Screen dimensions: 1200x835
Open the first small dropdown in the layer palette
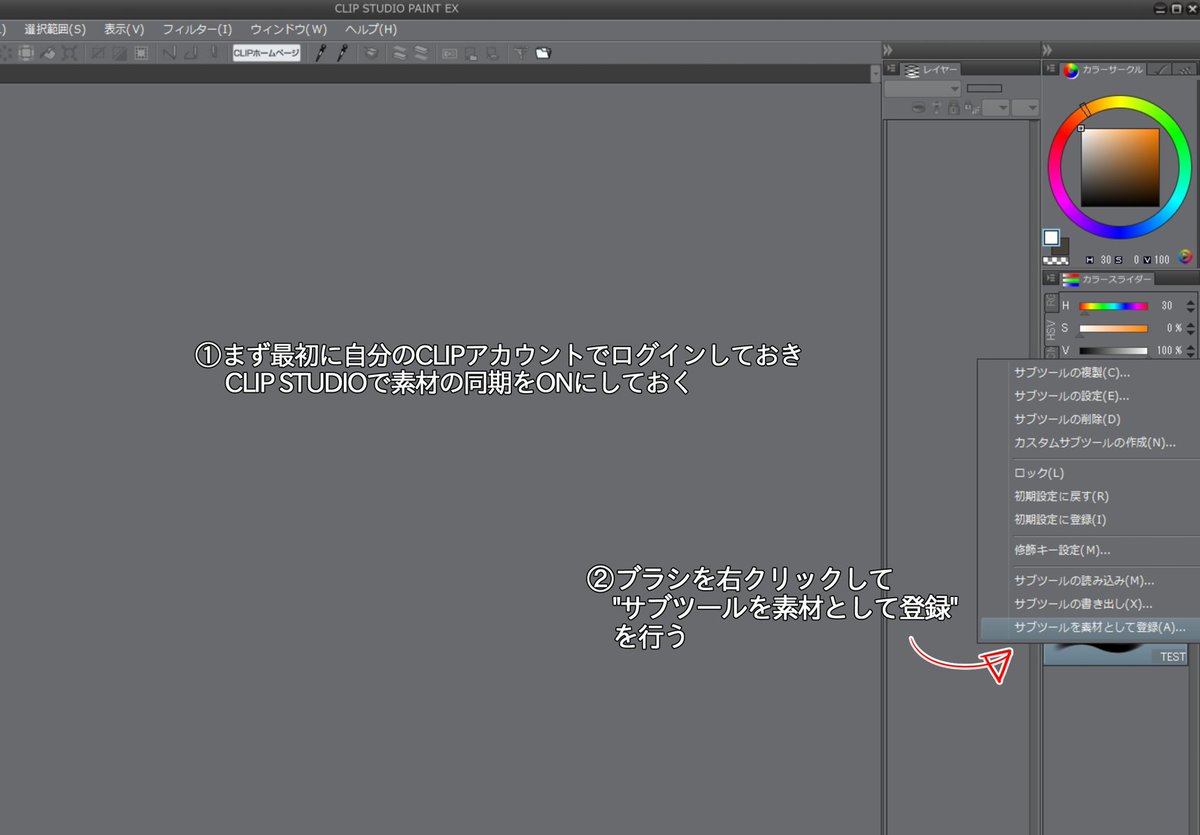[x=996, y=108]
